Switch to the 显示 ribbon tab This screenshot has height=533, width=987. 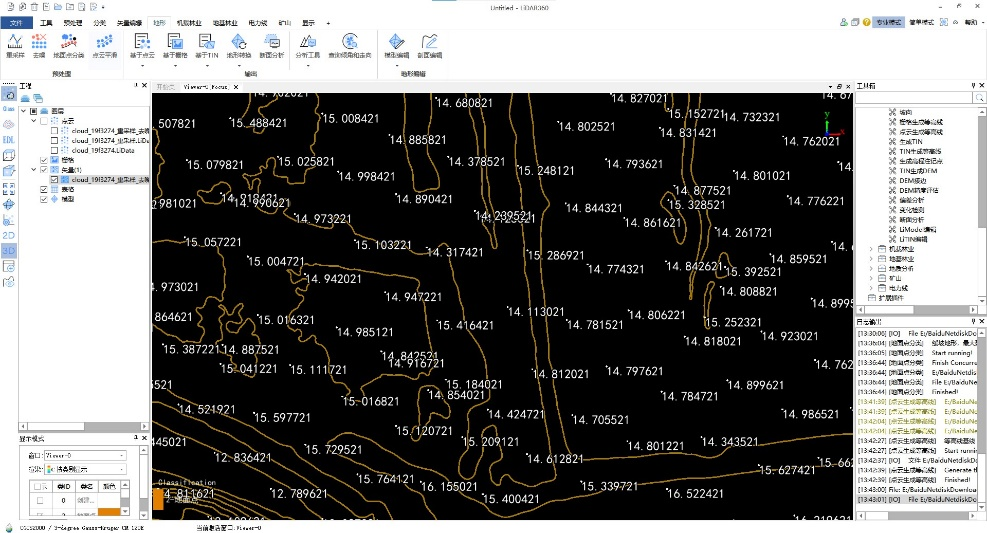point(308,23)
